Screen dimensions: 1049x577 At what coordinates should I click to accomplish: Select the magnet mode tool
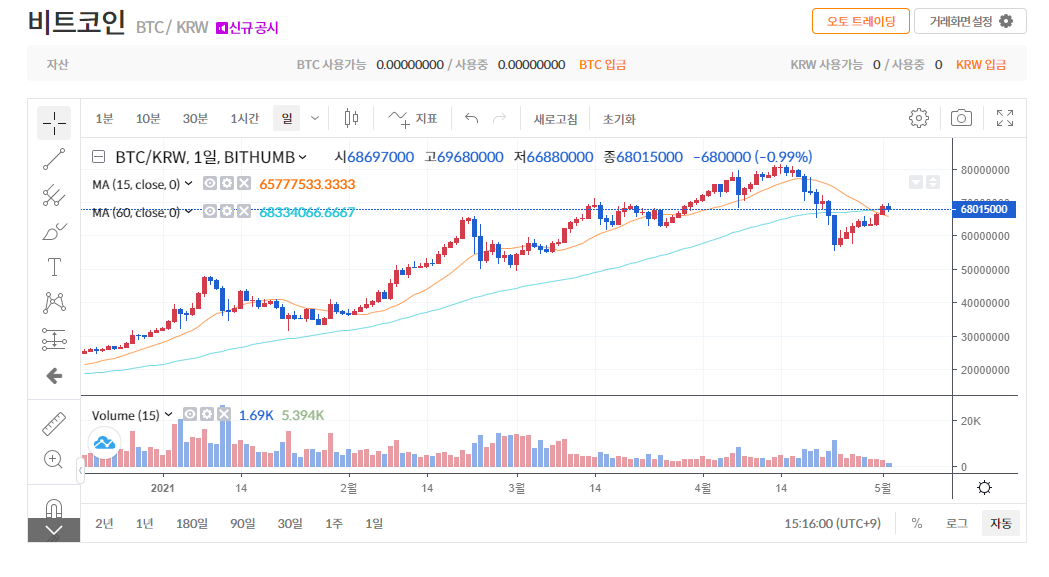pos(54,509)
